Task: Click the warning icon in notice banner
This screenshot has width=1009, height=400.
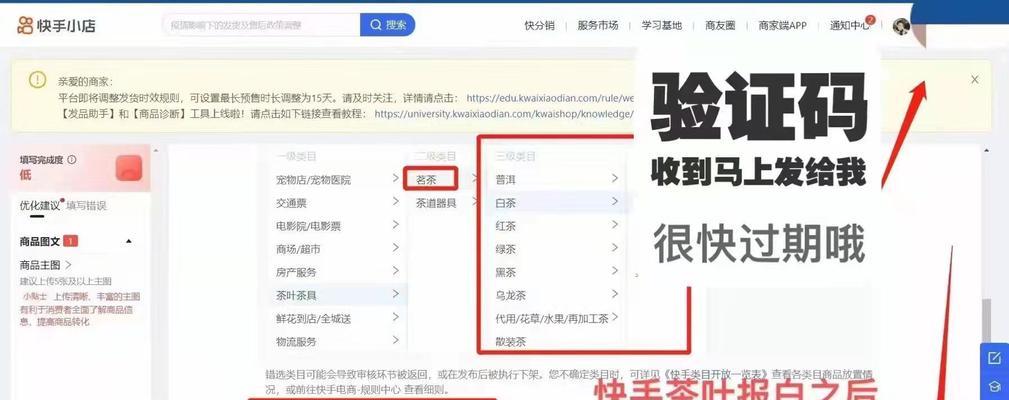Action: (37, 80)
